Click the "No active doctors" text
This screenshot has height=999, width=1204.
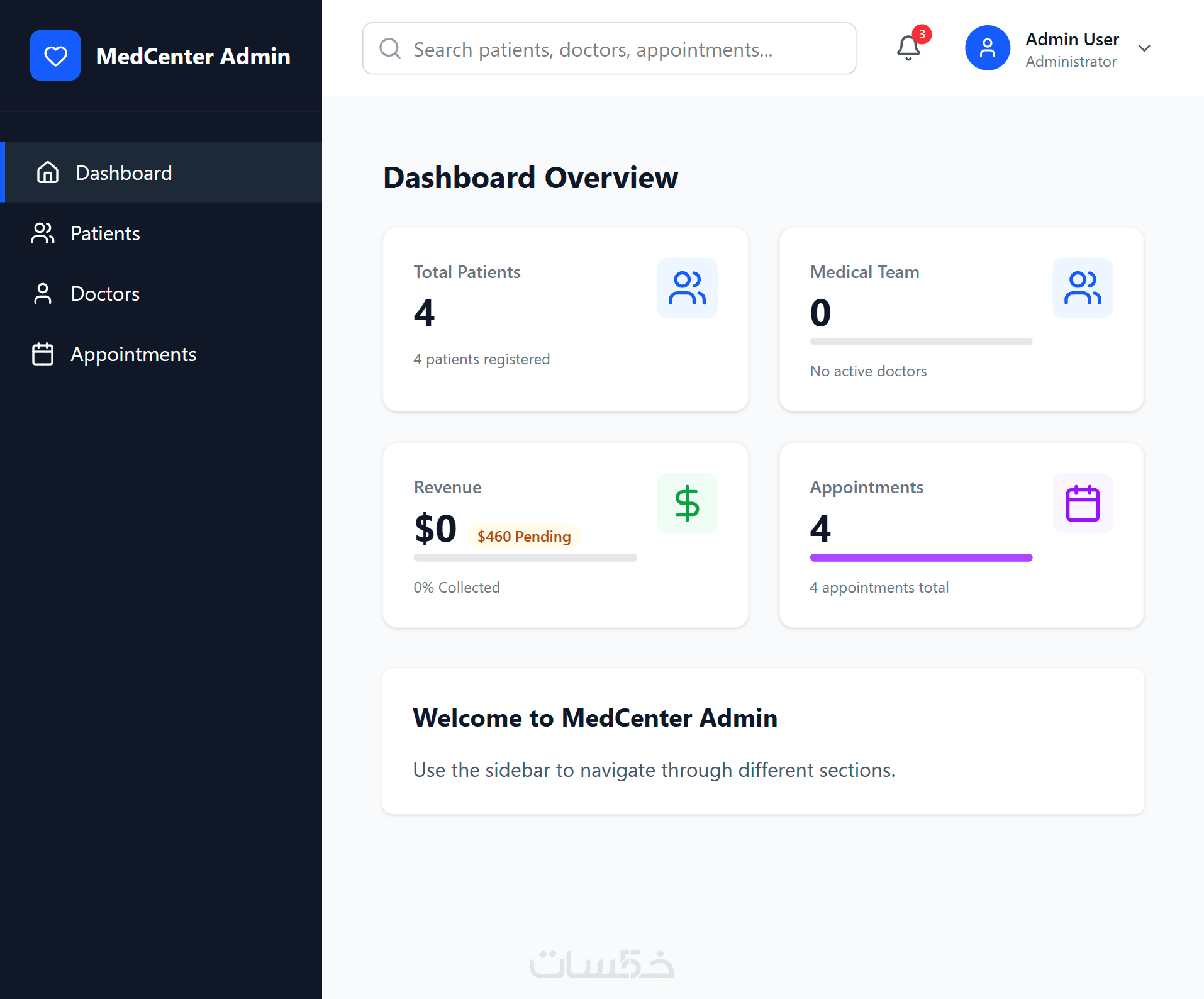[x=868, y=371]
